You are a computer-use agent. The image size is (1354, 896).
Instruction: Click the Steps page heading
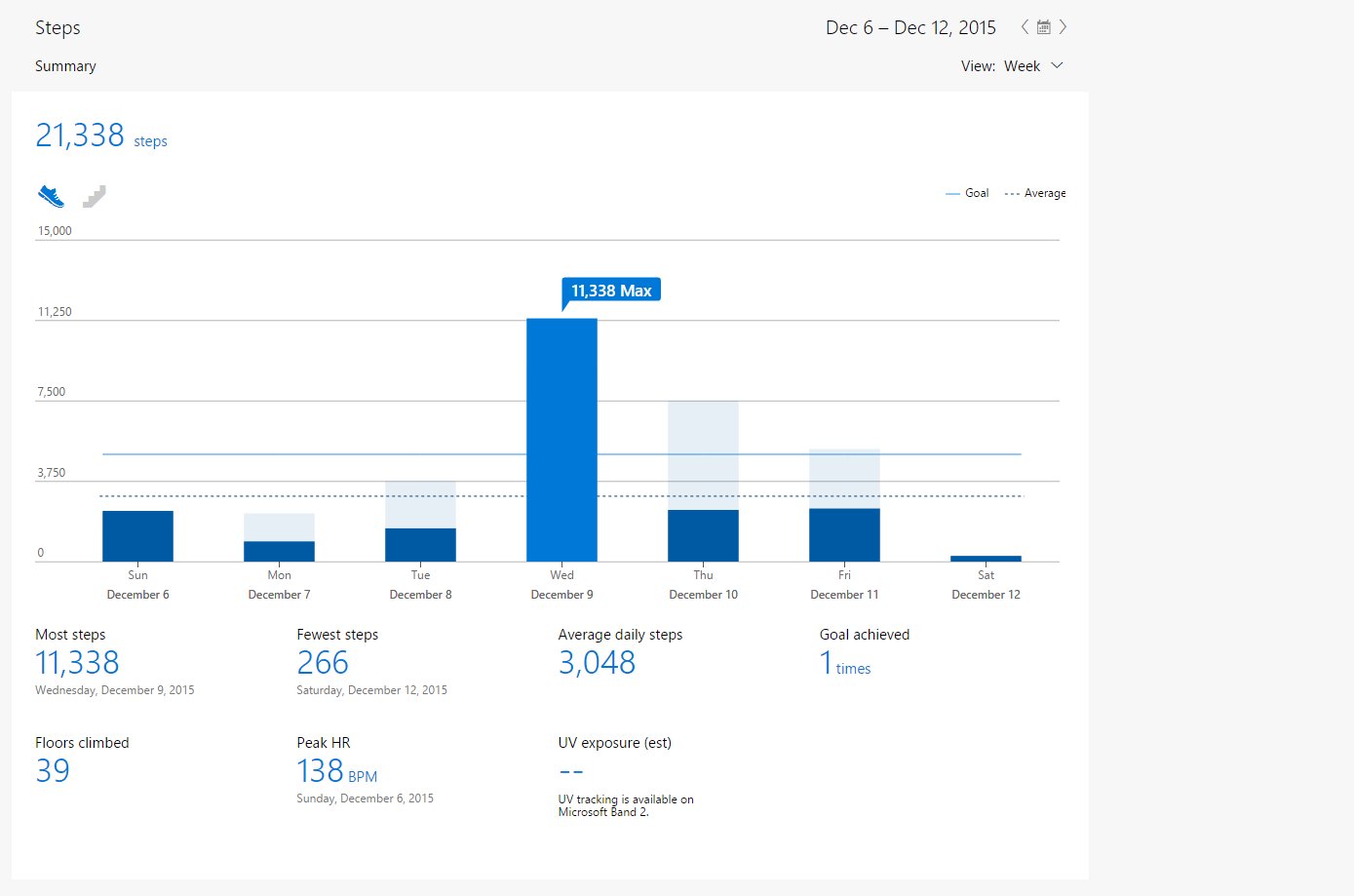click(x=58, y=27)
